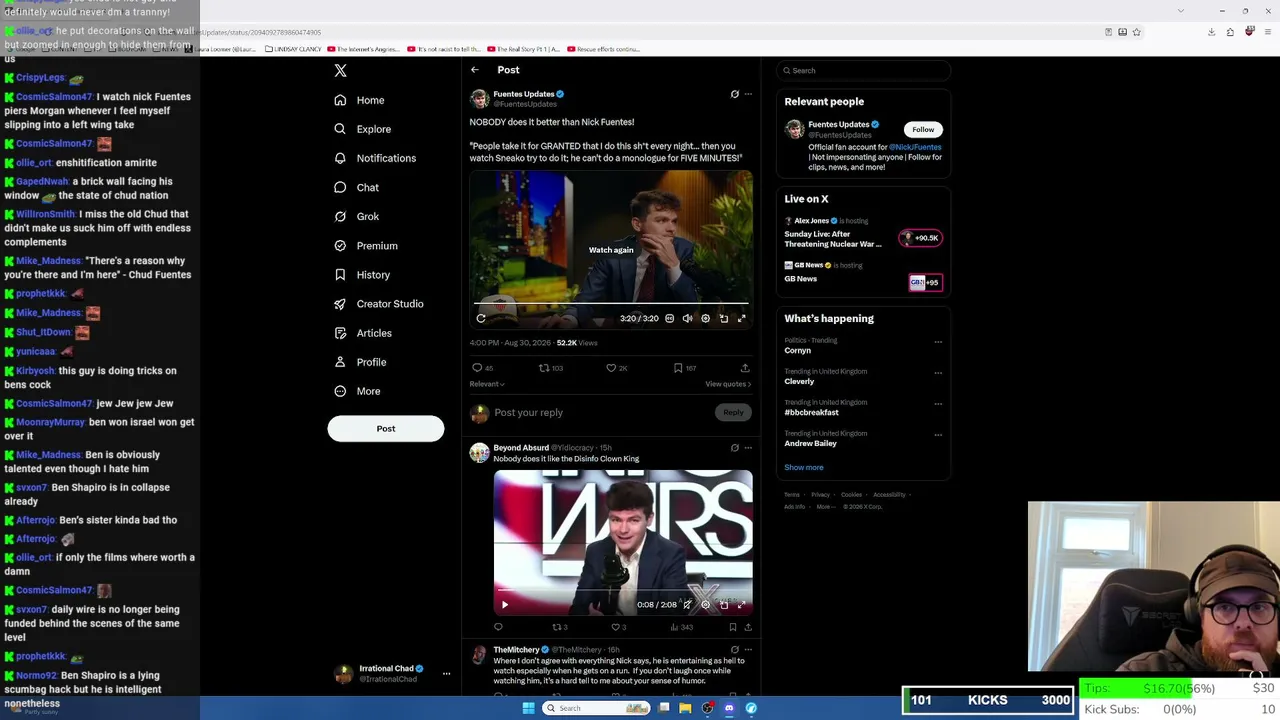
Task: Open the History icon in sidebar
Action: 340,275
